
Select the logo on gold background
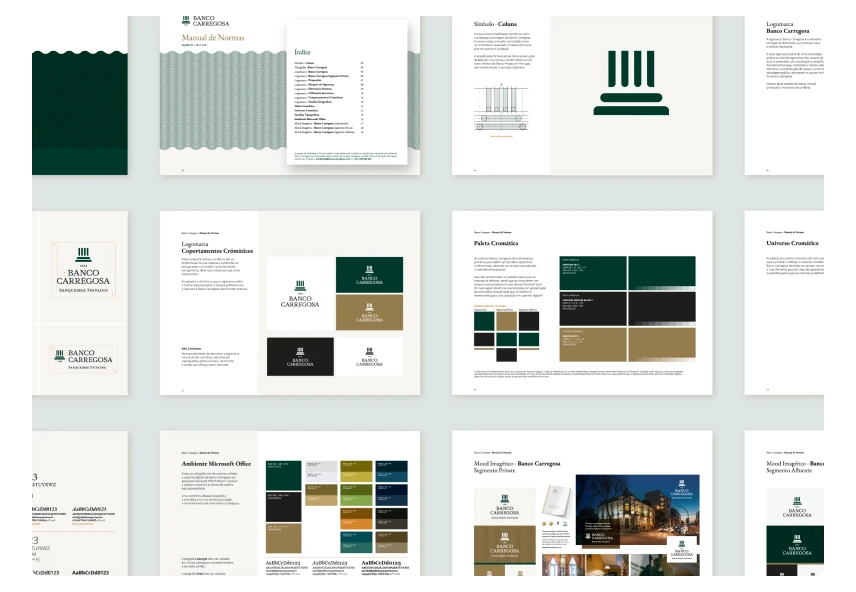(369, 312)
